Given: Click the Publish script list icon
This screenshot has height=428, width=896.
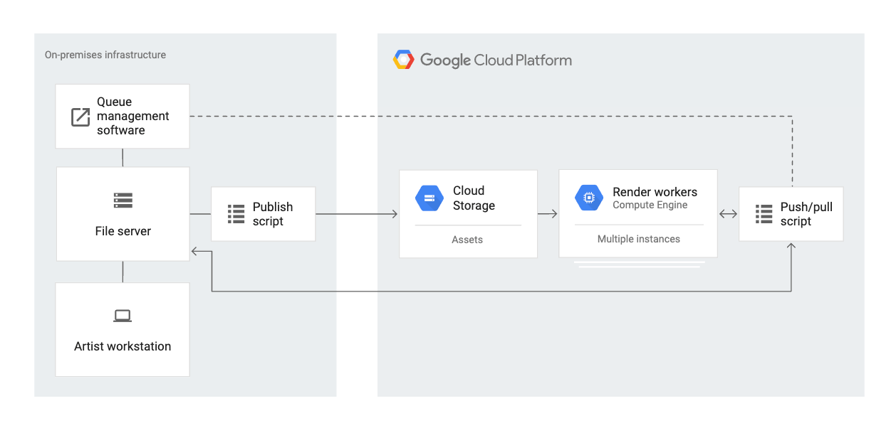Looking at the screenshot, I should coord(236,214).
